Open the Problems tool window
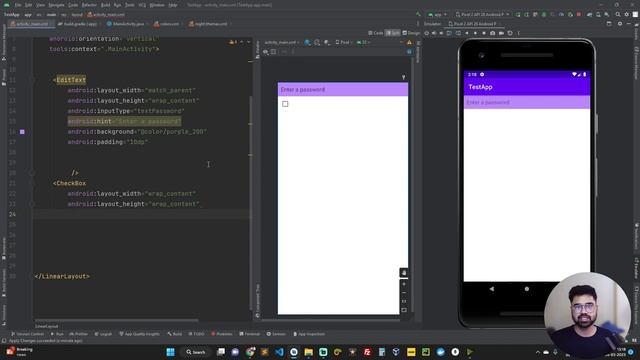640x360 pixels. (x=222, y=334)
